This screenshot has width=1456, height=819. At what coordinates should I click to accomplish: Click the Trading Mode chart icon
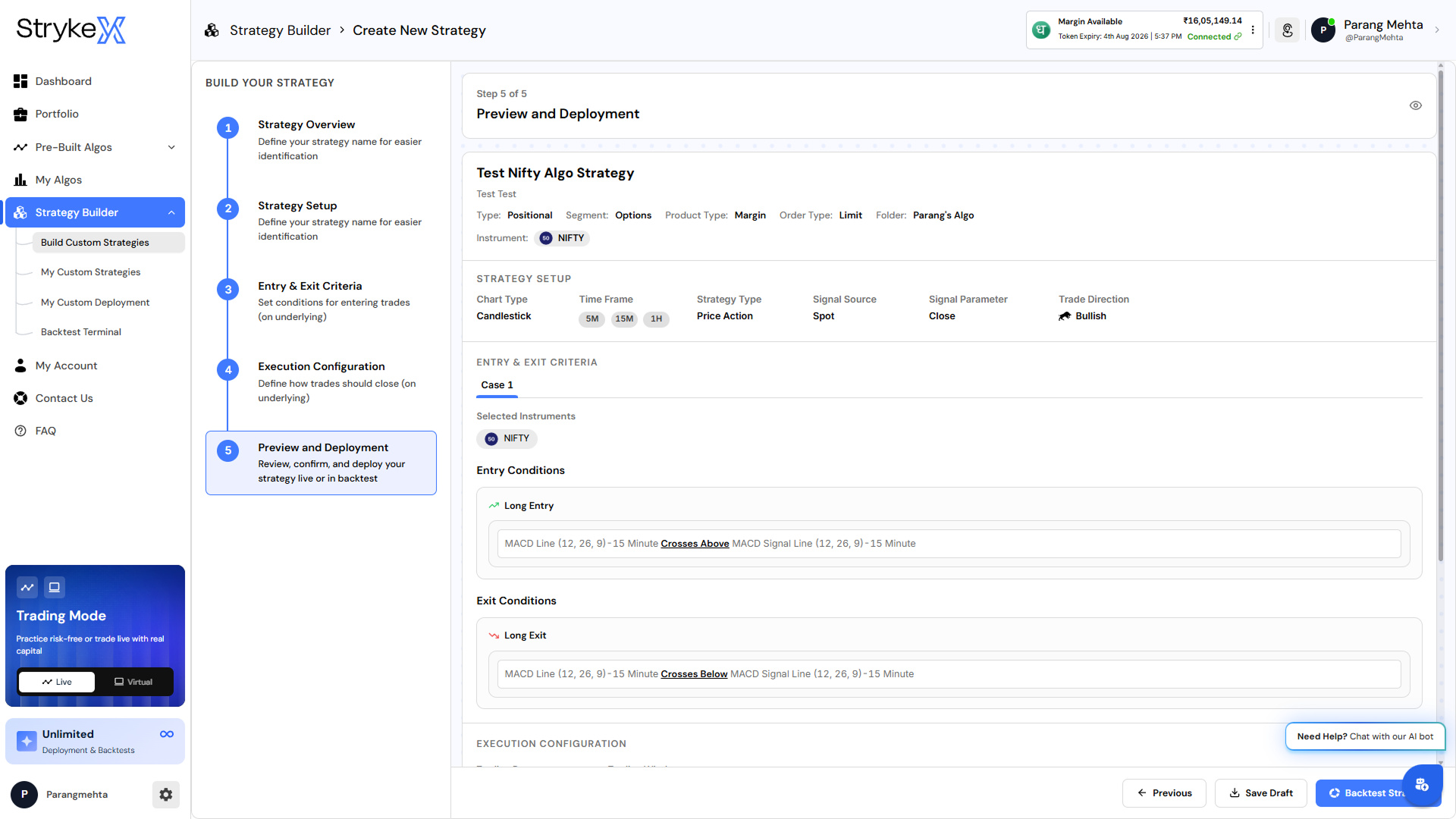pos(27,588)
